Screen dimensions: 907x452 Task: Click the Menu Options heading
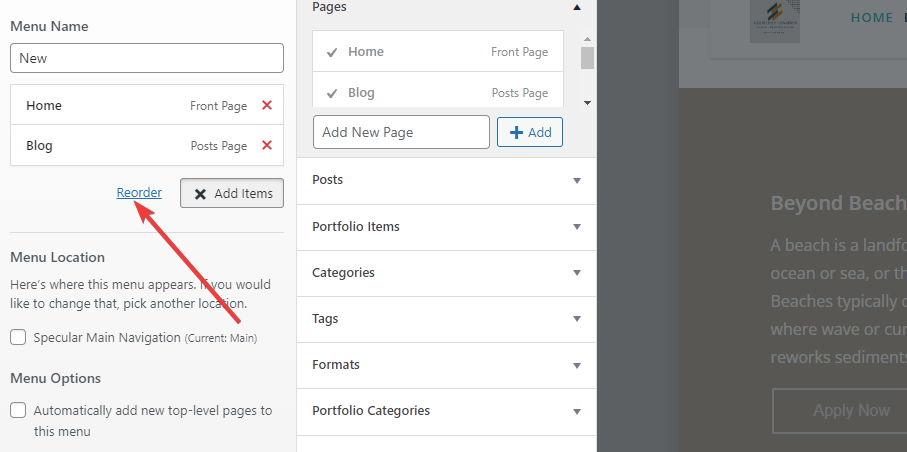tap(56, 378)
